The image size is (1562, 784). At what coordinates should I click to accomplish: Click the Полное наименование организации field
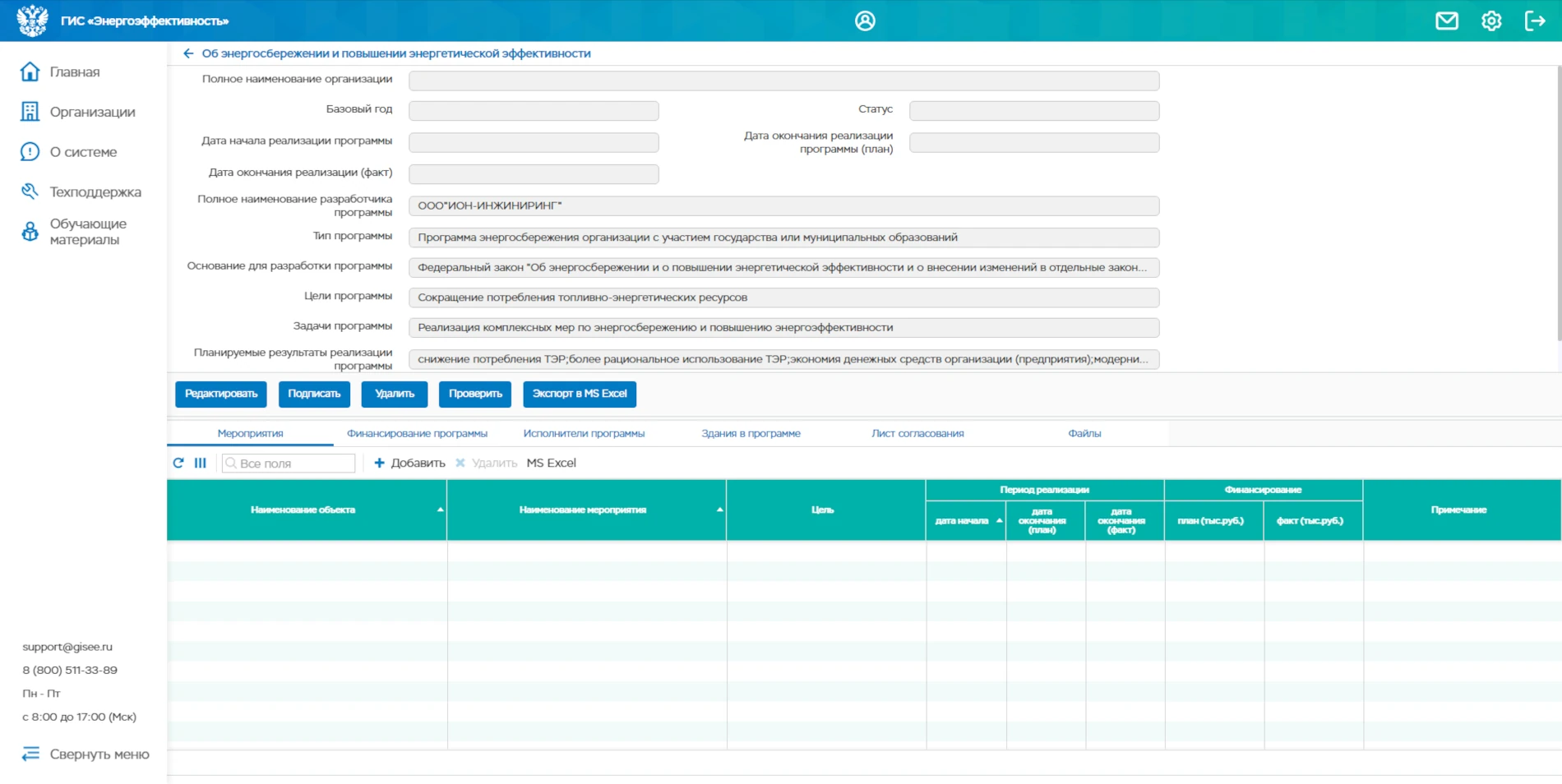783,81
